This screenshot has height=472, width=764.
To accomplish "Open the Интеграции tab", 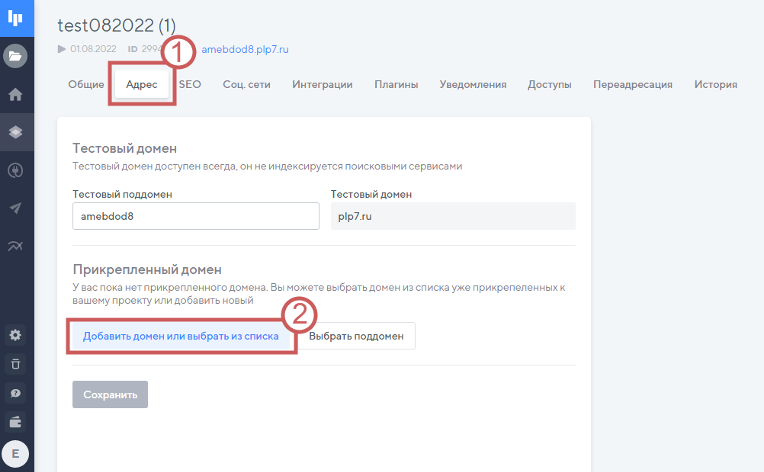I will pos(322,85).
